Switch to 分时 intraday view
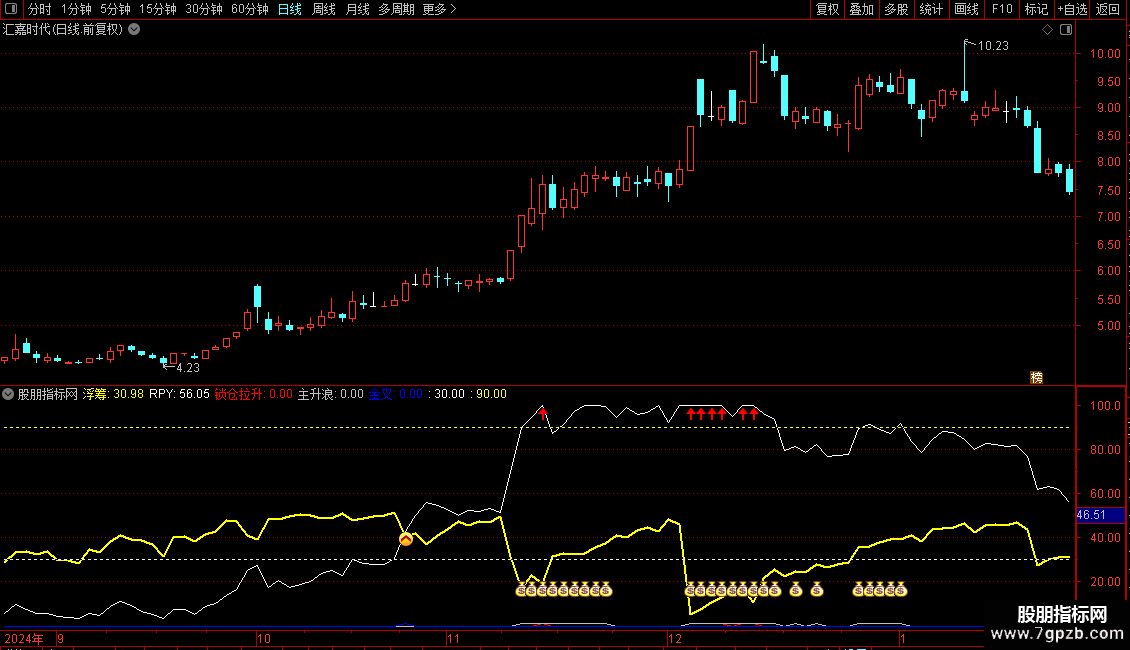1130x650 pixels. pos(39,9)
